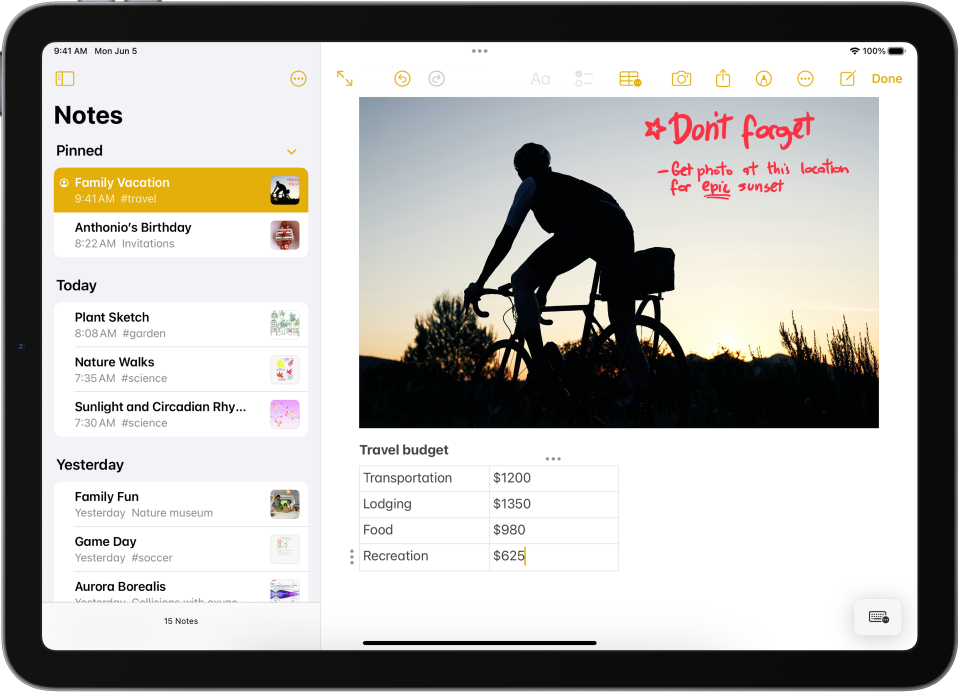This screenshot has width=958, height=692.
Task: Tap the 9:41 AM clock
Action: pyautogui.click(x=70, y=51)
